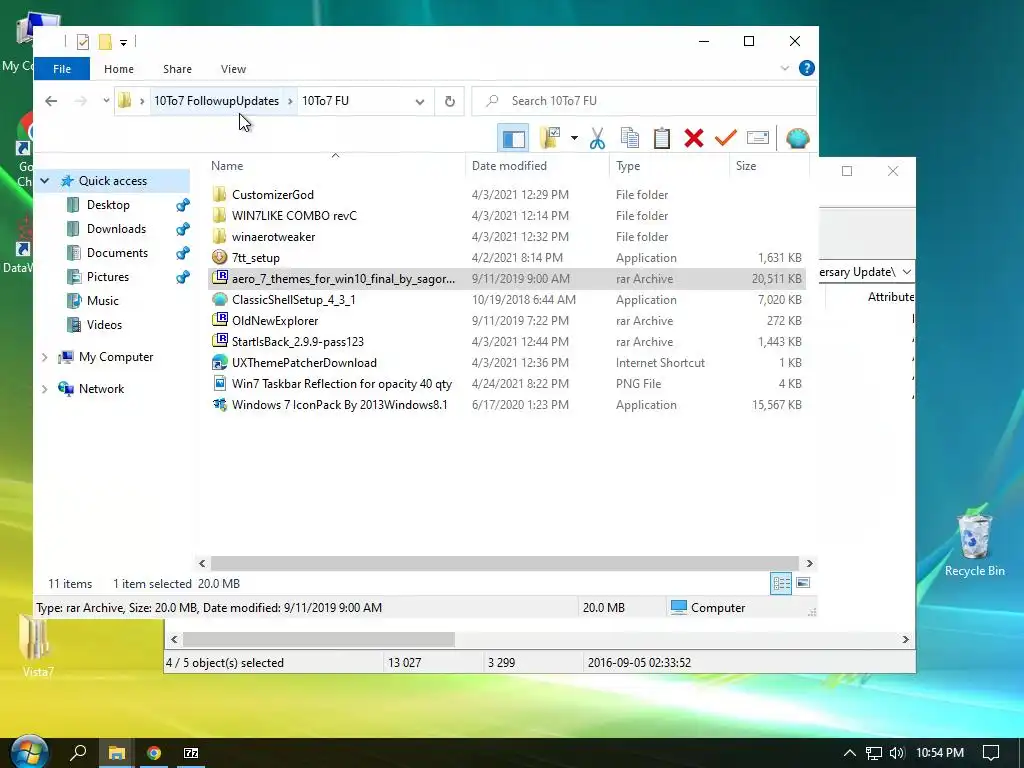Expand the My Computer tree node
The height and width of the screenshot is (768, 1024).
click(x=44, y=357)
